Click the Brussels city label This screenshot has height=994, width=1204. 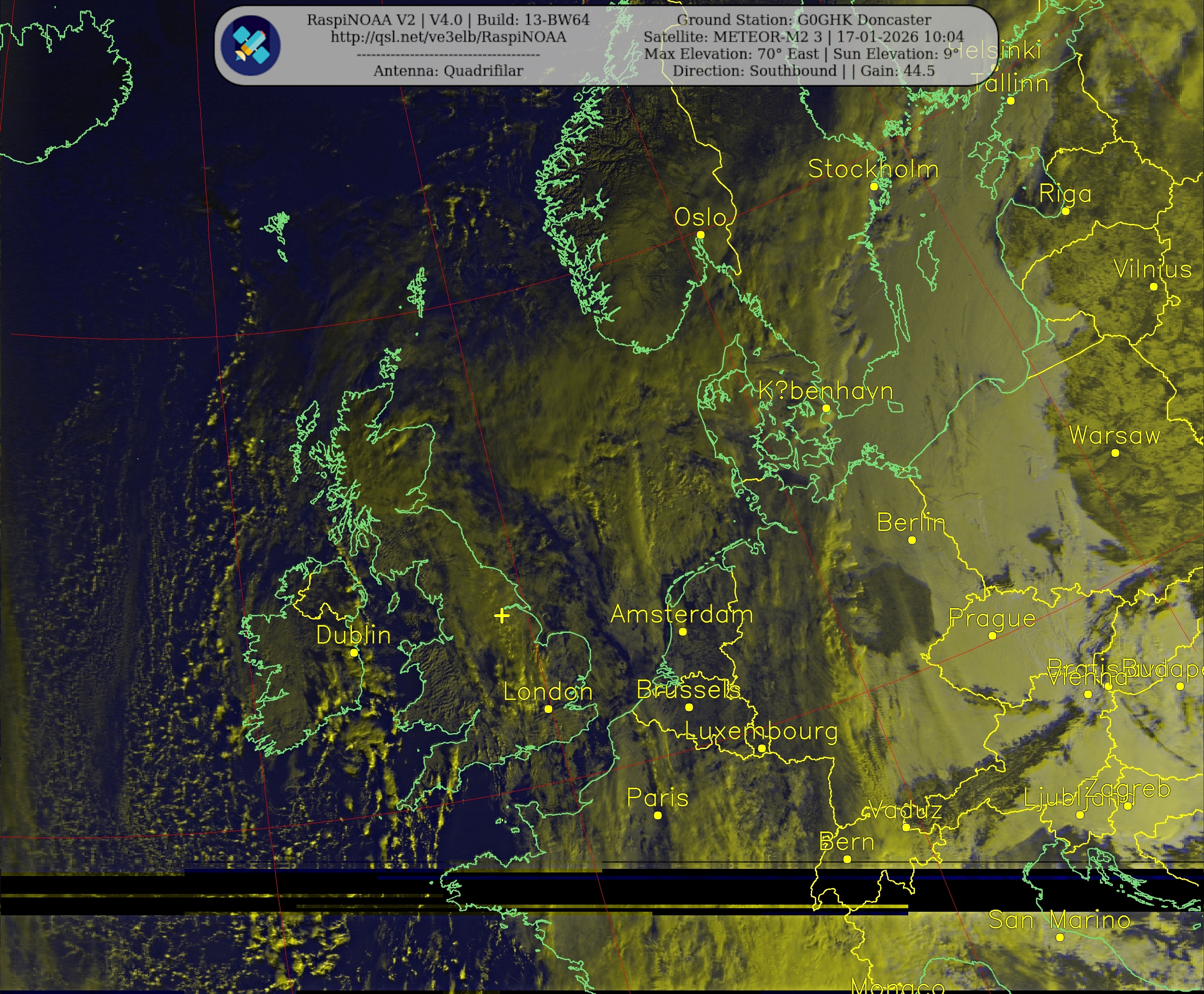[688, 690]
